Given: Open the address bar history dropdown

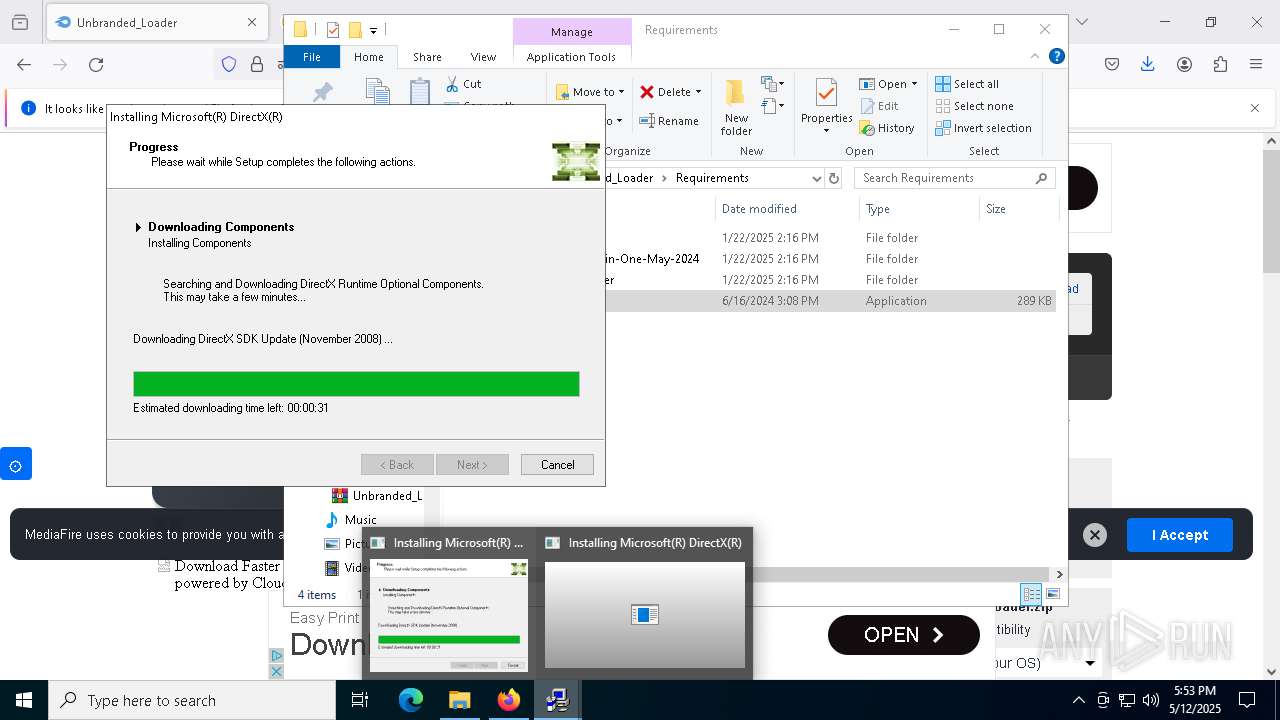Looking at the screenshot, I should point(817,178).
